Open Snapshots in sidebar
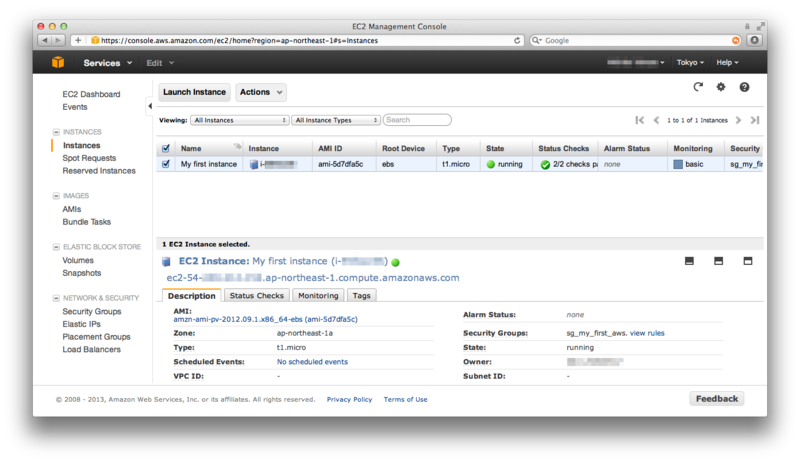 pyautogui.click(x=82, y=273)
